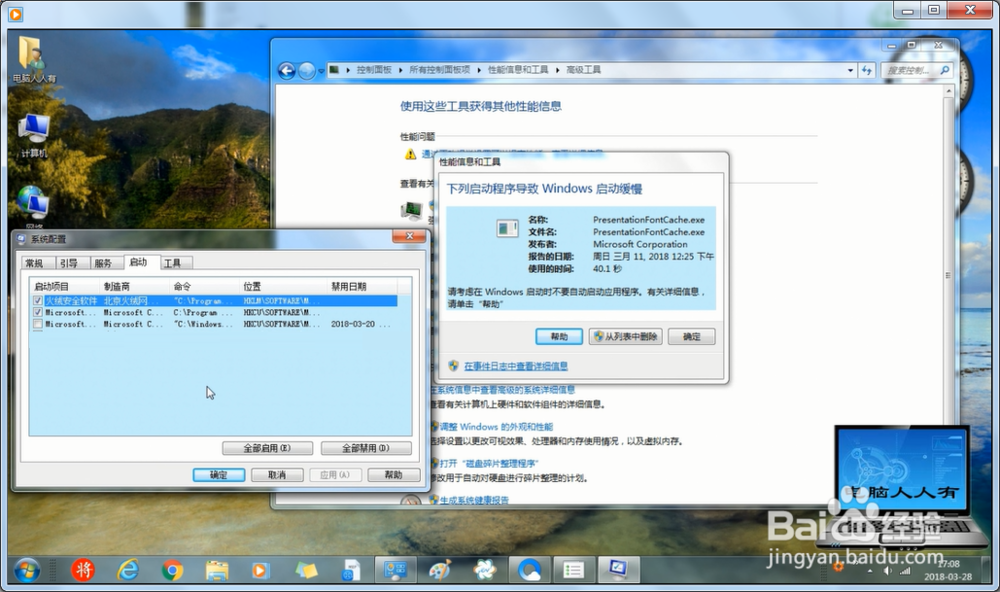Click 帮助 in System Configuration
Screen dimensions: 1000x592
pyautogui.click(x=393, y=475)
